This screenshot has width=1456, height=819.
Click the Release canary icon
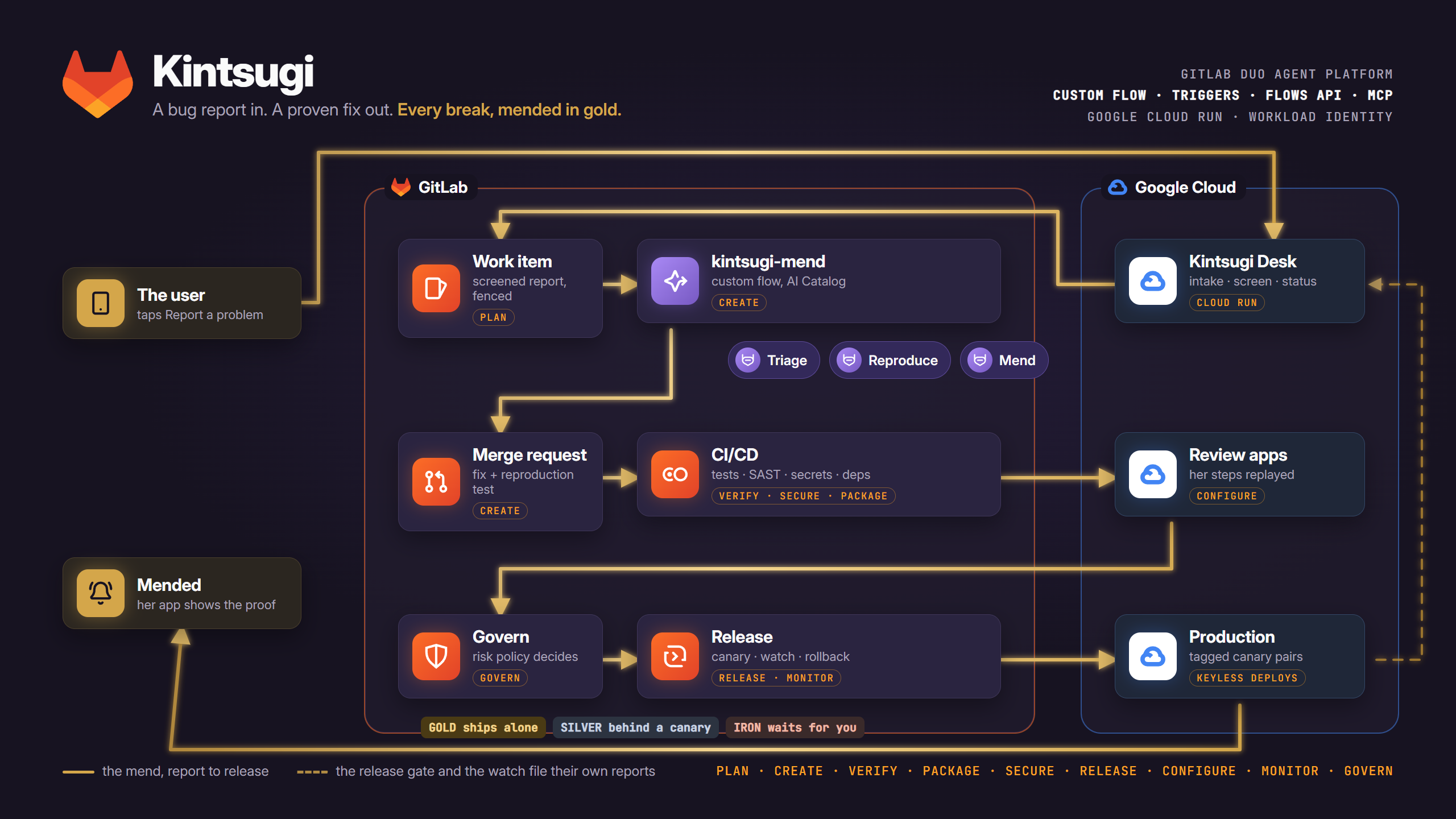tap(675, 656)
